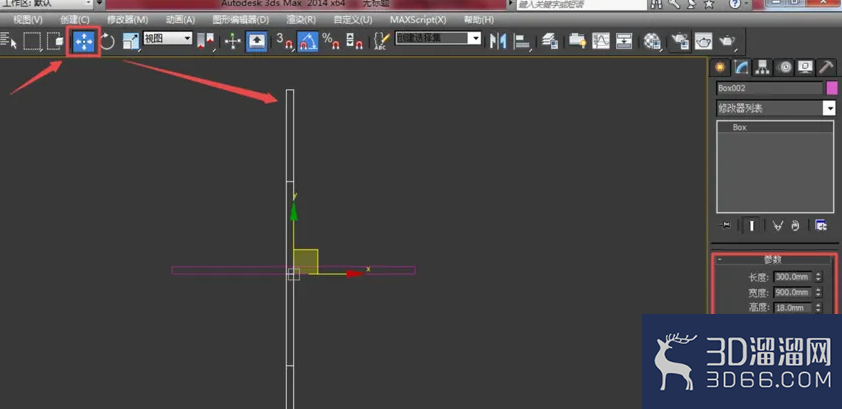
Task: Open the 自定义(U) menu
Action: coord(352,20)
